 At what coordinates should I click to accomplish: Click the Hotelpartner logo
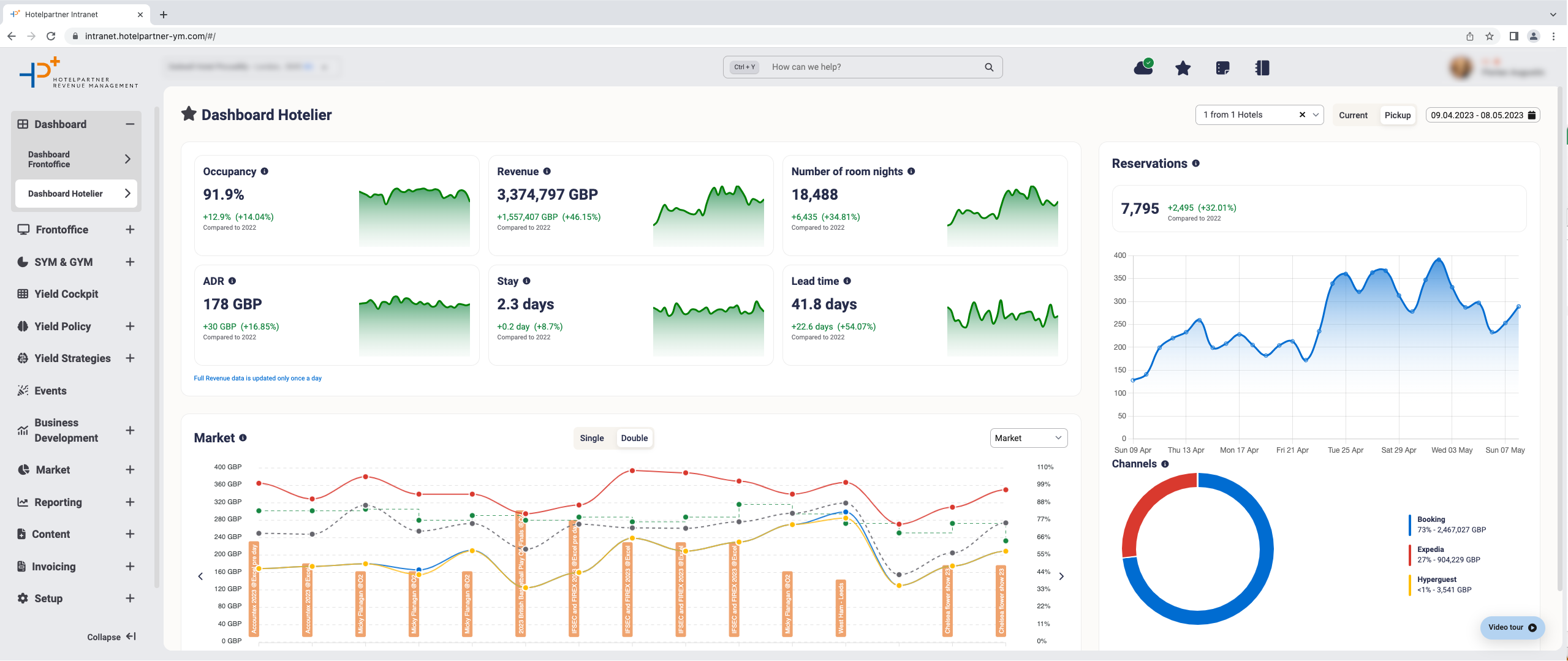(78, 73)
